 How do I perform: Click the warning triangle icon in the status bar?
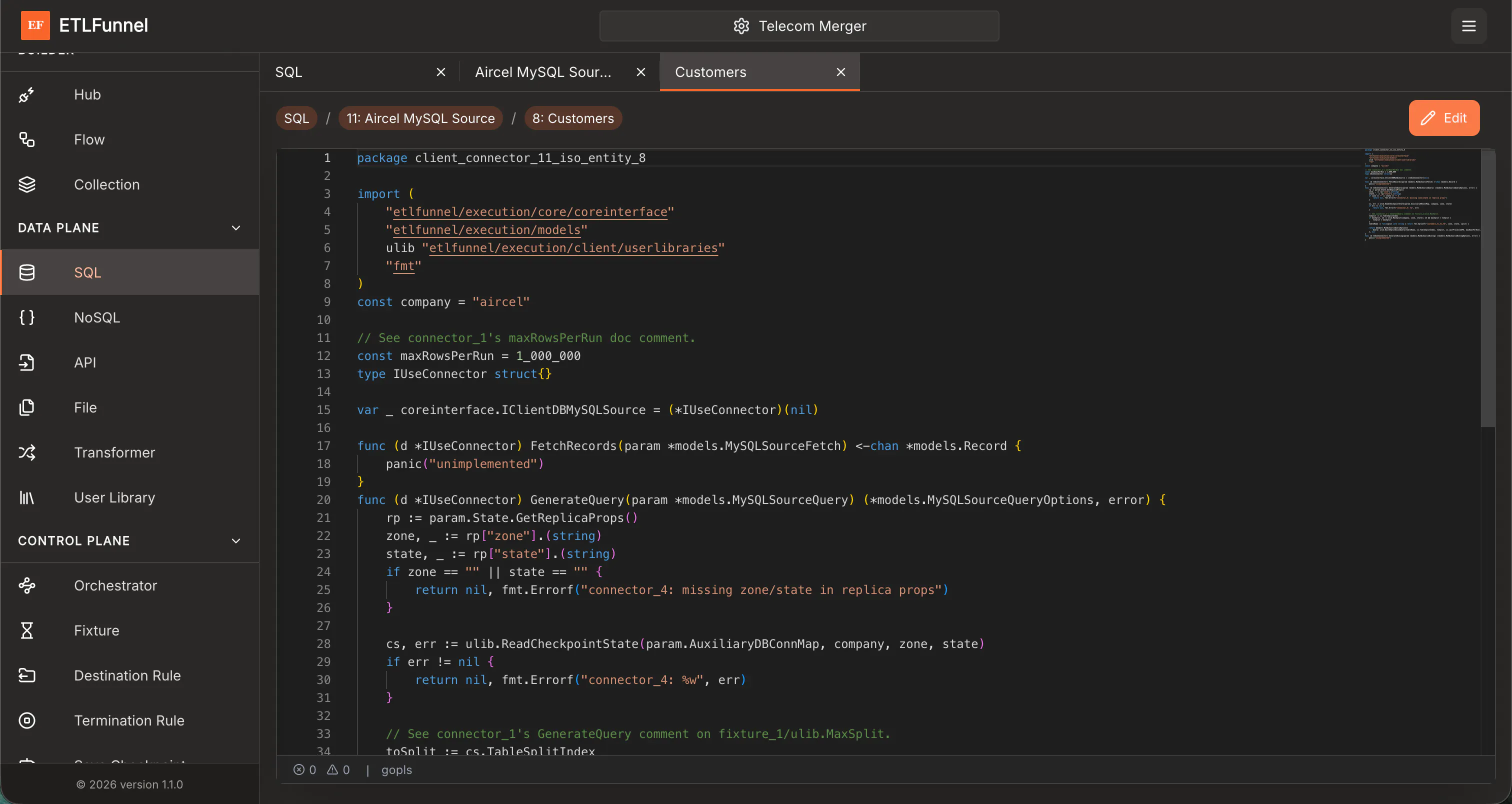332,769
